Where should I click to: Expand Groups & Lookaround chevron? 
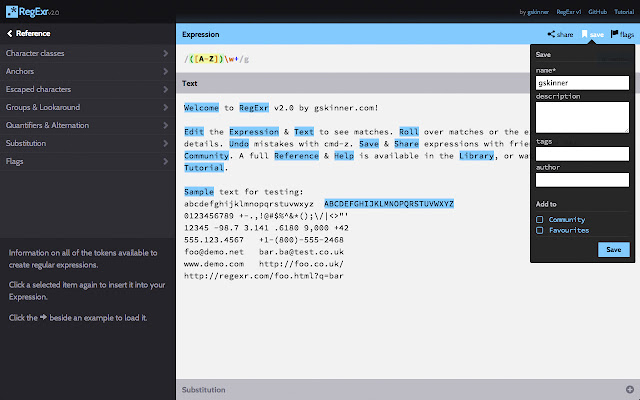(165, 107)
